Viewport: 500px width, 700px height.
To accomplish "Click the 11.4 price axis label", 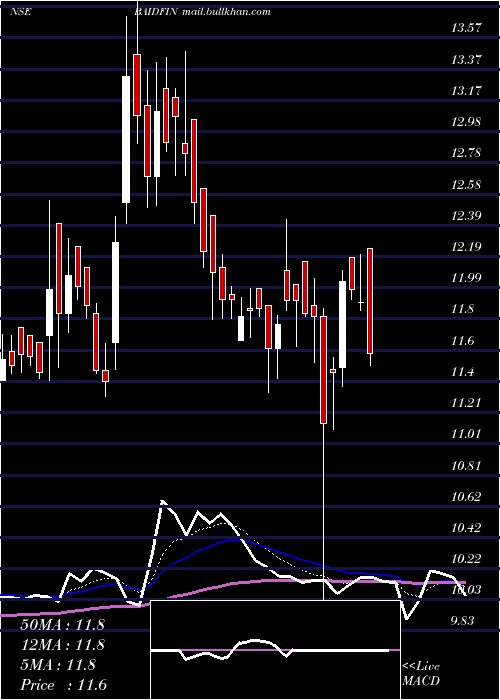I will pos(462,372).
